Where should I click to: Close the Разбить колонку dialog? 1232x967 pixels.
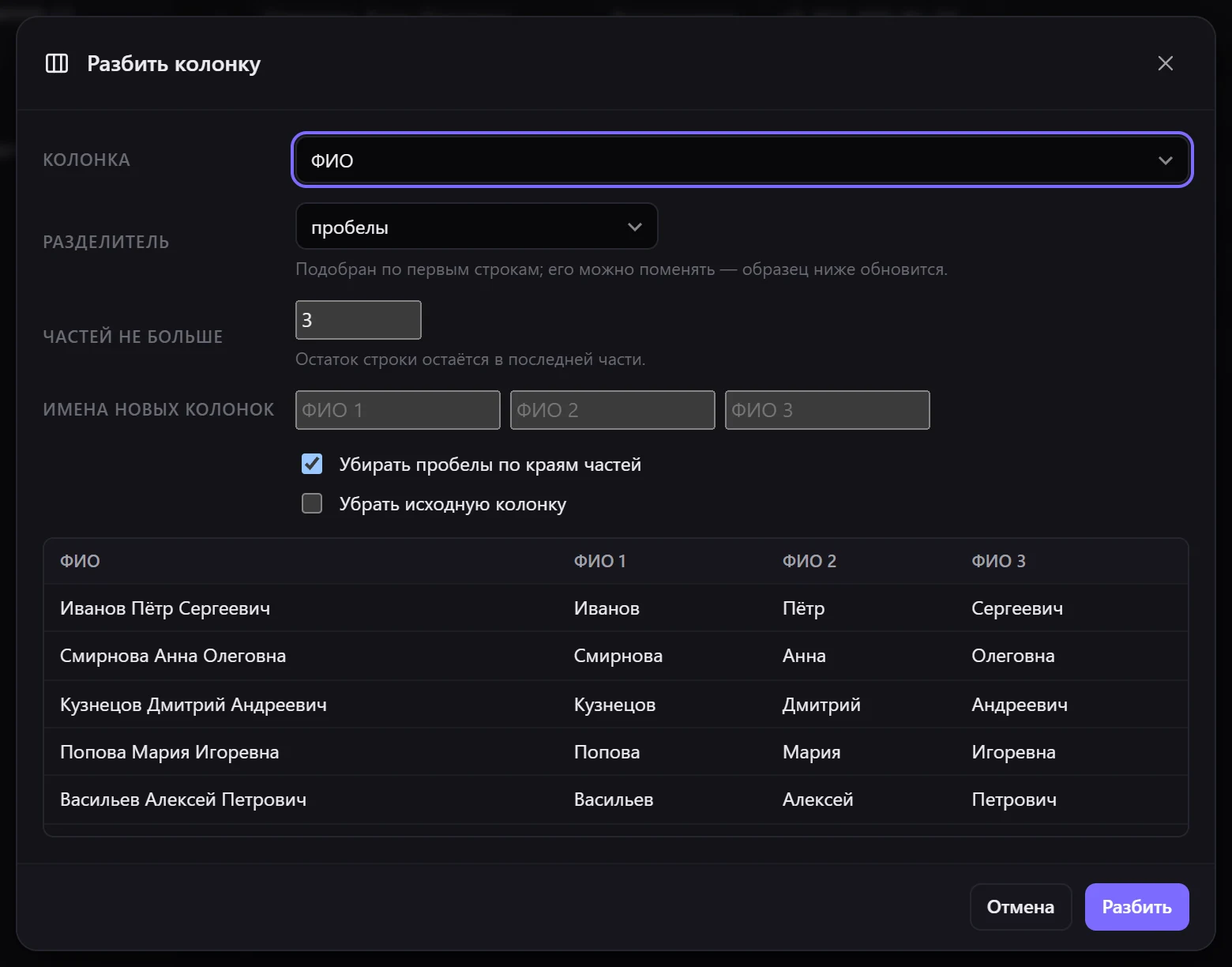click(x=1165, y=63)
